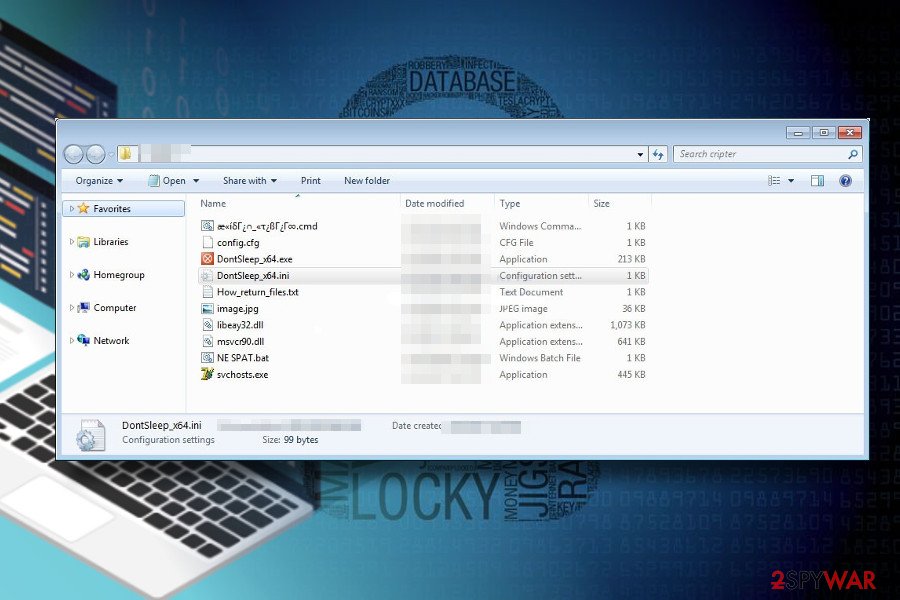Click the svchosts.exe file icon
The height and width of the screenshot is (600, 900).
[207, 374]
